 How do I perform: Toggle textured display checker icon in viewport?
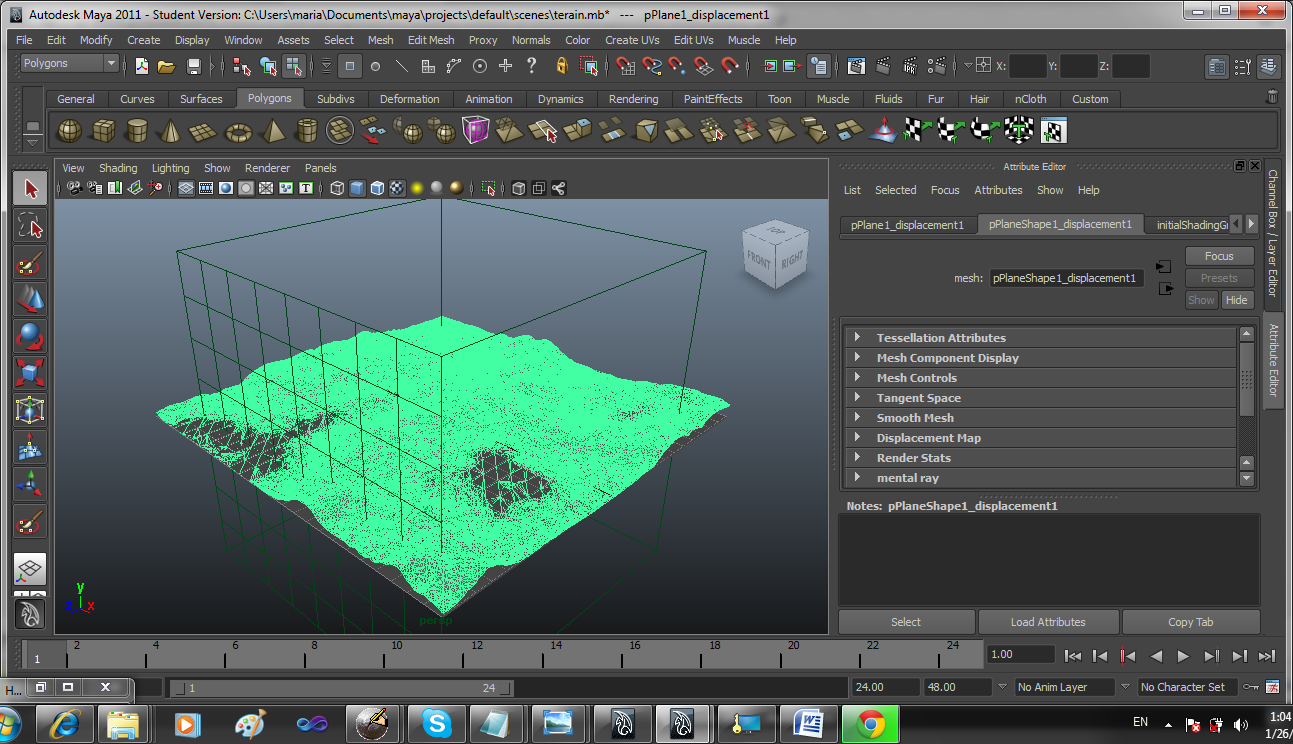(x=397, y=188)
